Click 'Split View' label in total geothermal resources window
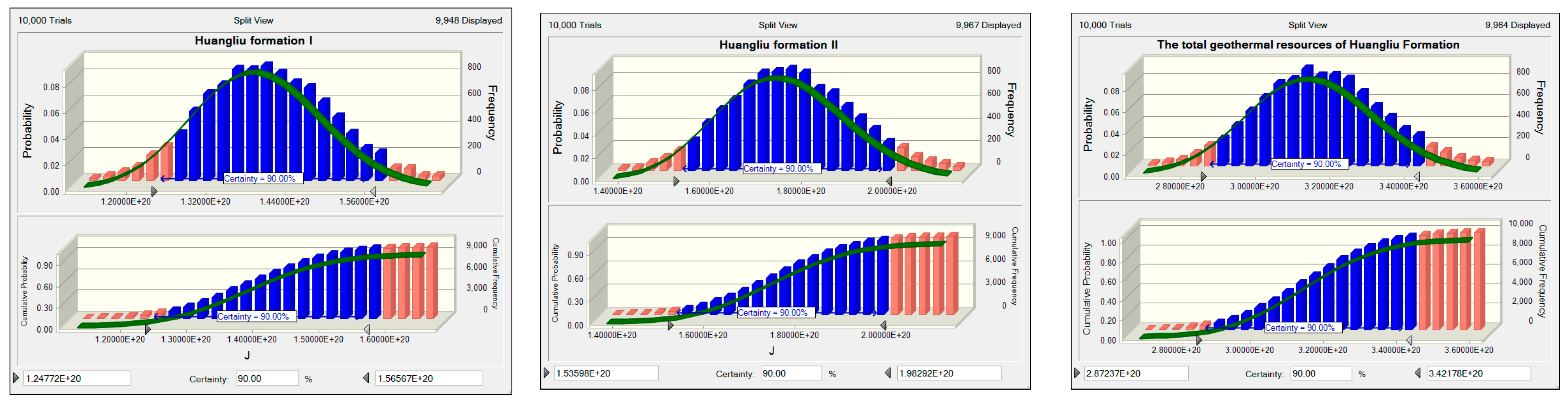 (x=1308, y=25)
